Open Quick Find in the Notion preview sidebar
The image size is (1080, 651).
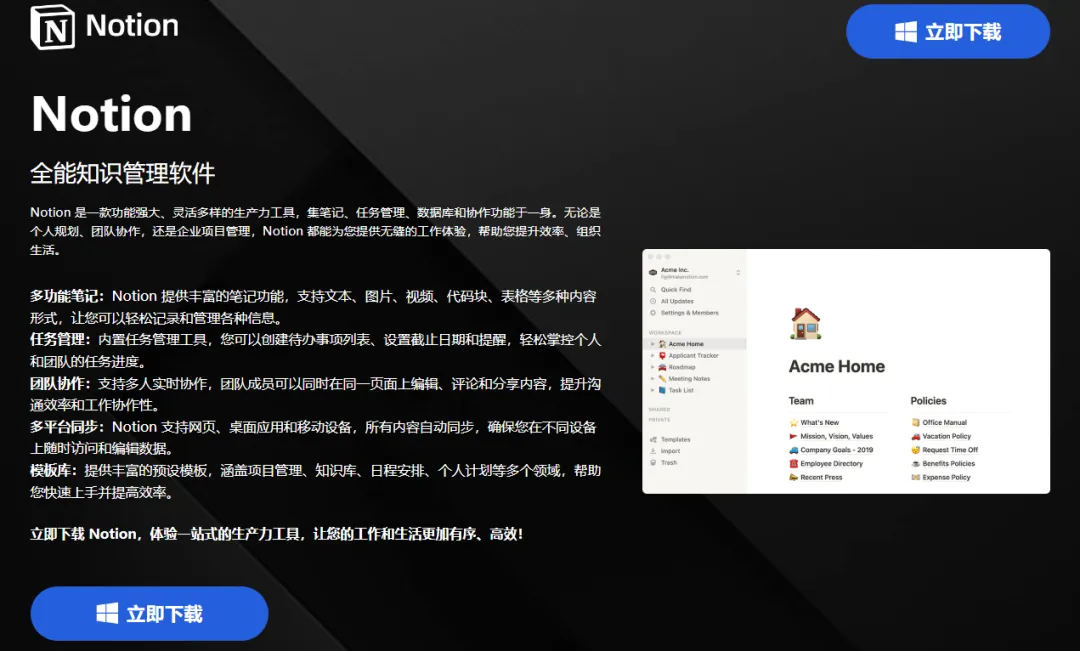coord(670,289)
